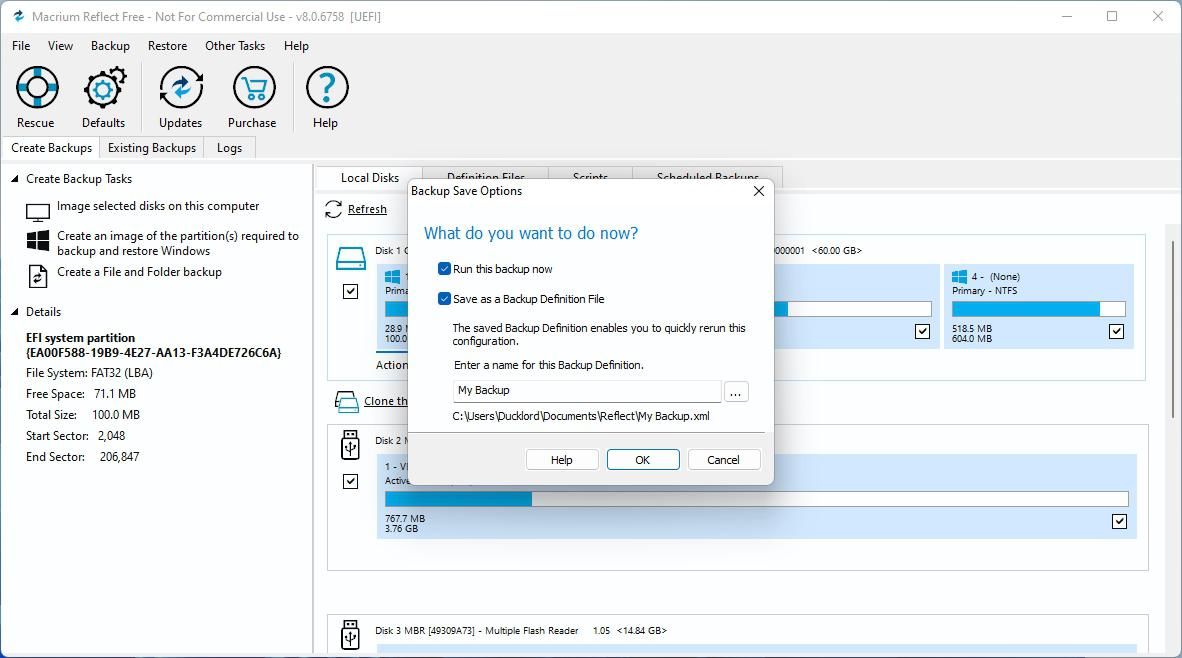Select the Local Disks tab
Viewport: 1182px width, 658px height.
[369, 178]
